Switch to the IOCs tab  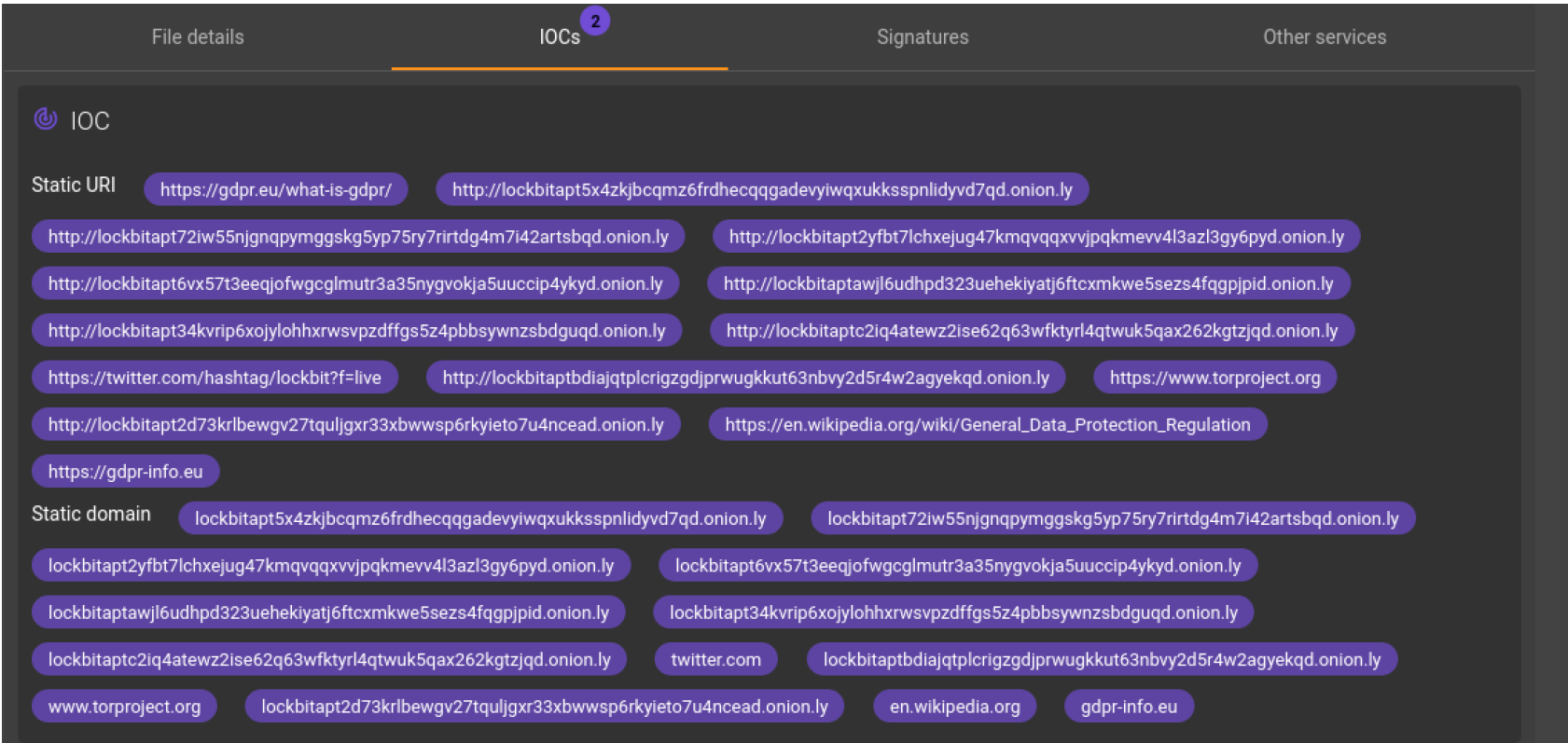click(x=560, y=37)
